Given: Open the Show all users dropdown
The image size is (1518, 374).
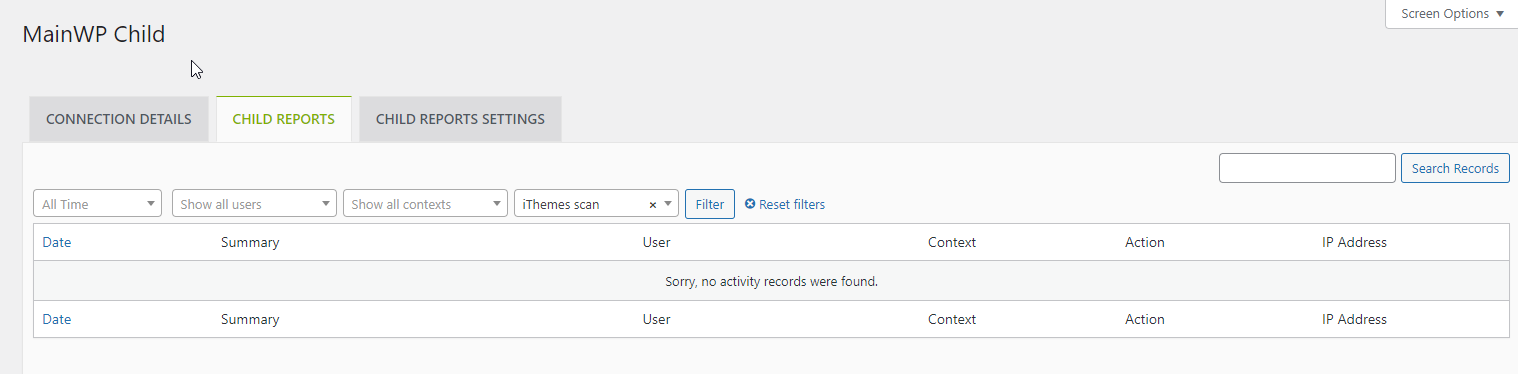Looking at the screenshot, I should [x=254, y=204].
